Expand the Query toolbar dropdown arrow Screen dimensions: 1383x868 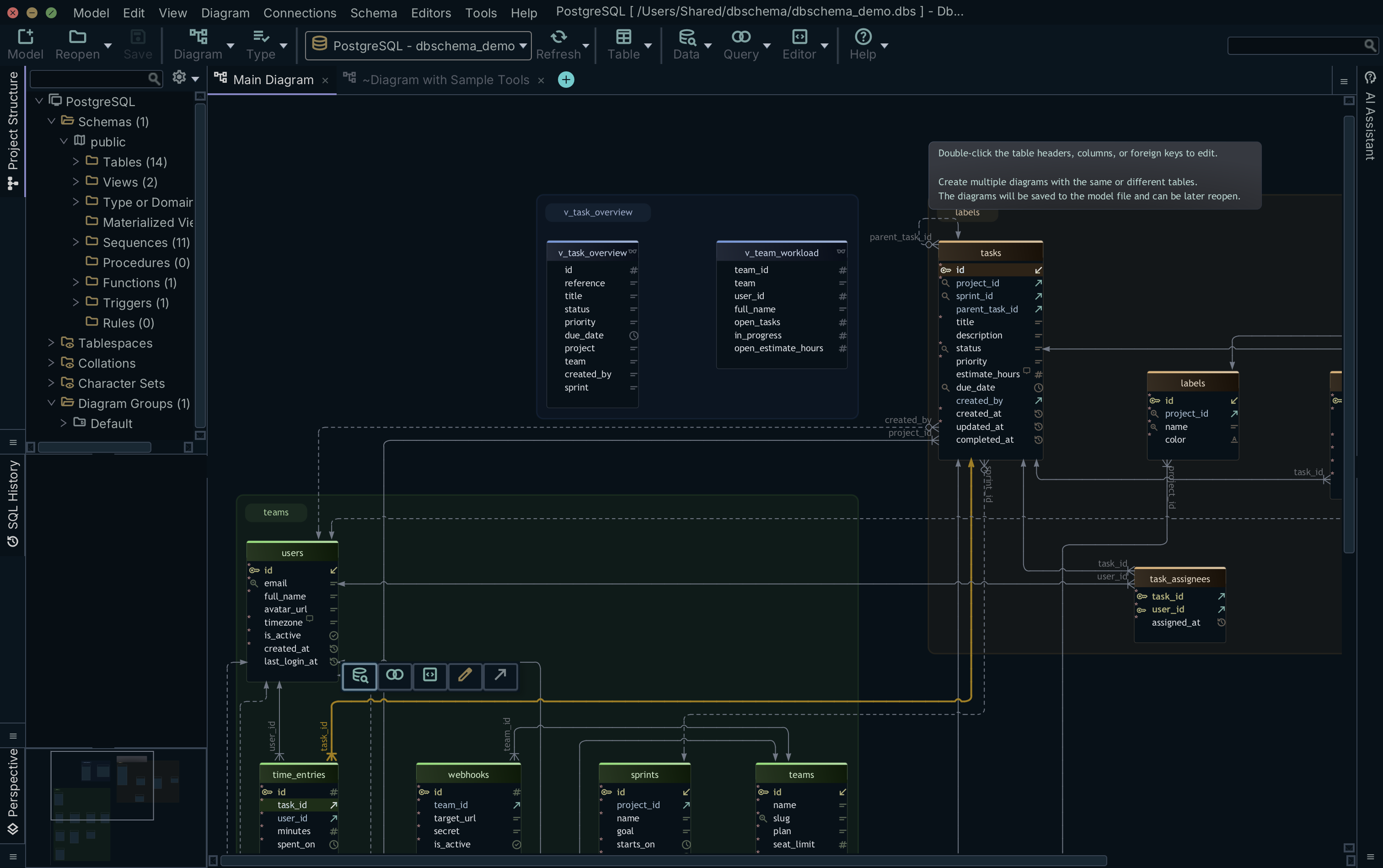767,45
